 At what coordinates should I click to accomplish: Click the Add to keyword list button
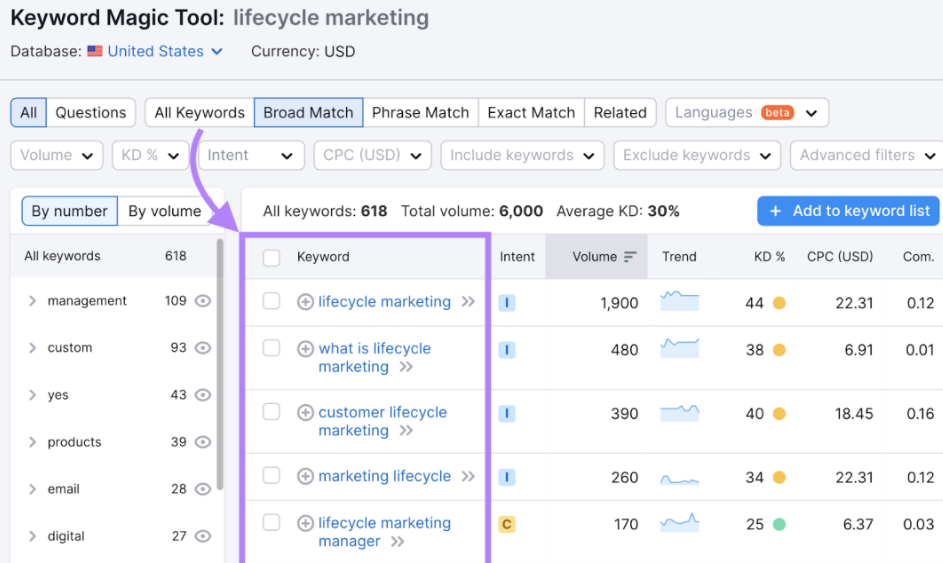coord(848,211)
